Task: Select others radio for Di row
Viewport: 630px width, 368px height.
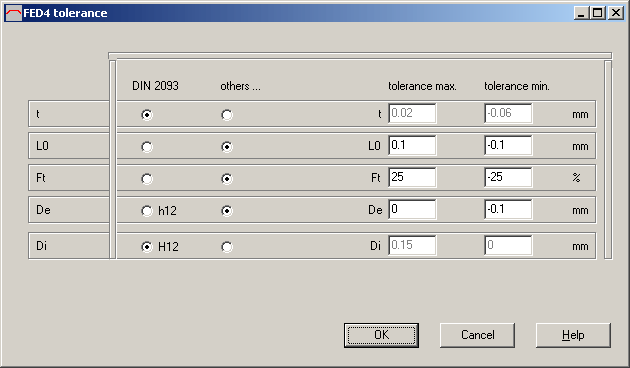Action: tap(227, 246)
